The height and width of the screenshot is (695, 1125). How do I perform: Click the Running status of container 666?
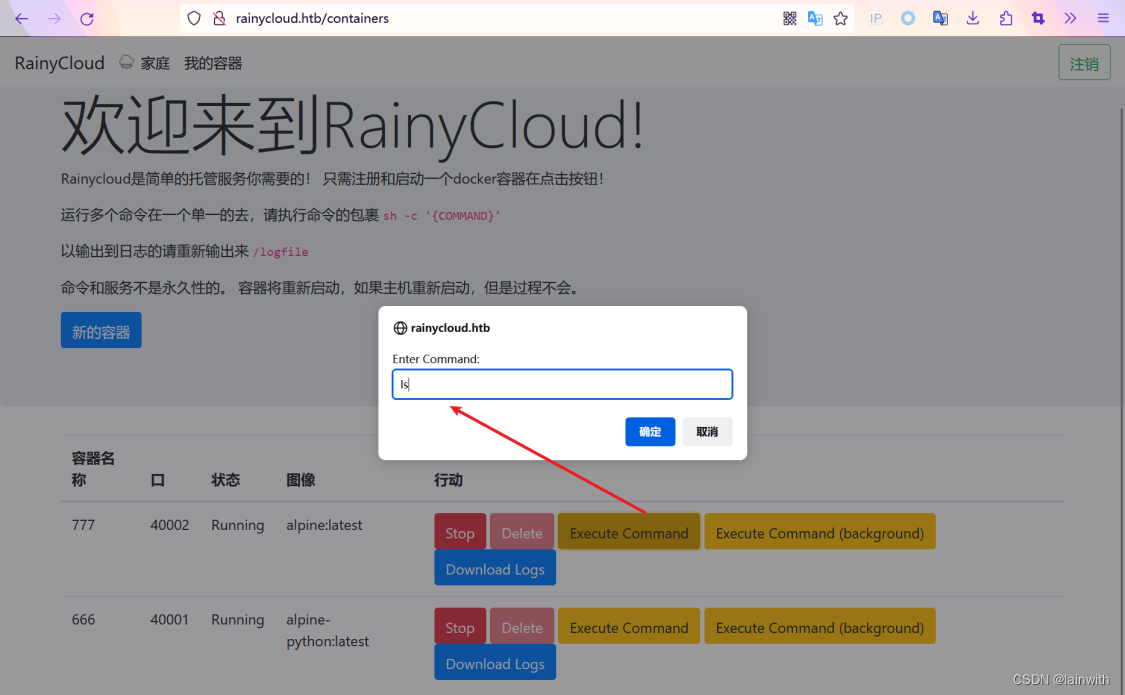click(x=237, y=620)
